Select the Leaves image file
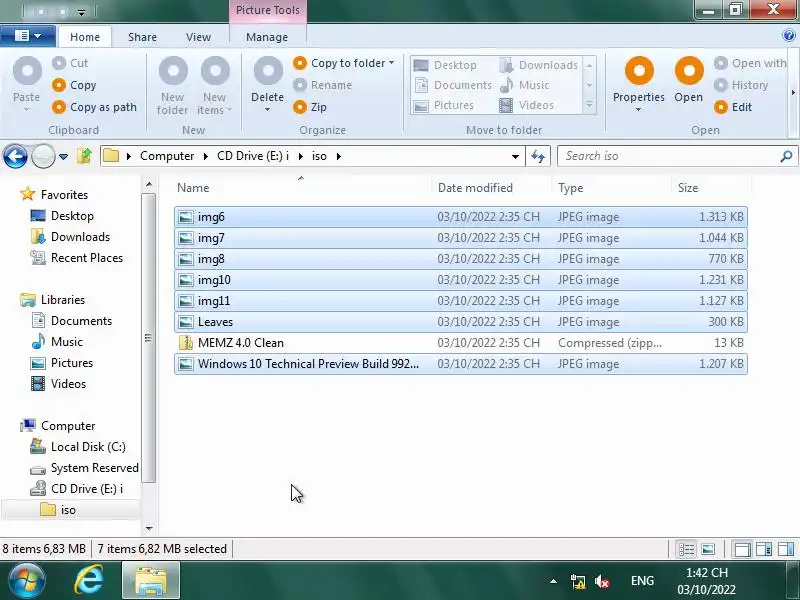Viewport: 800px width, 600px height. 461,322
